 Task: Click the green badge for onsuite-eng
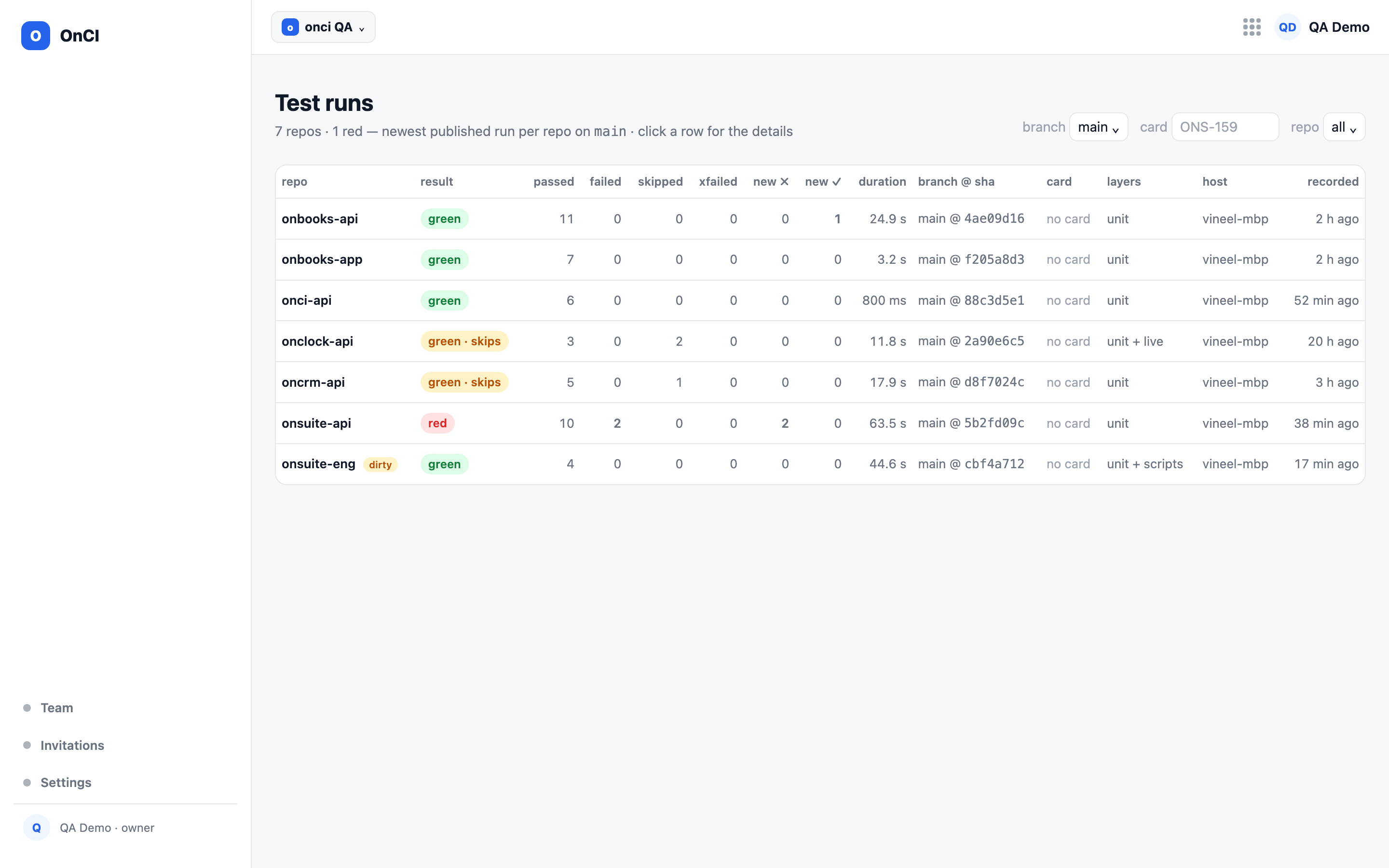coord(444,464)
